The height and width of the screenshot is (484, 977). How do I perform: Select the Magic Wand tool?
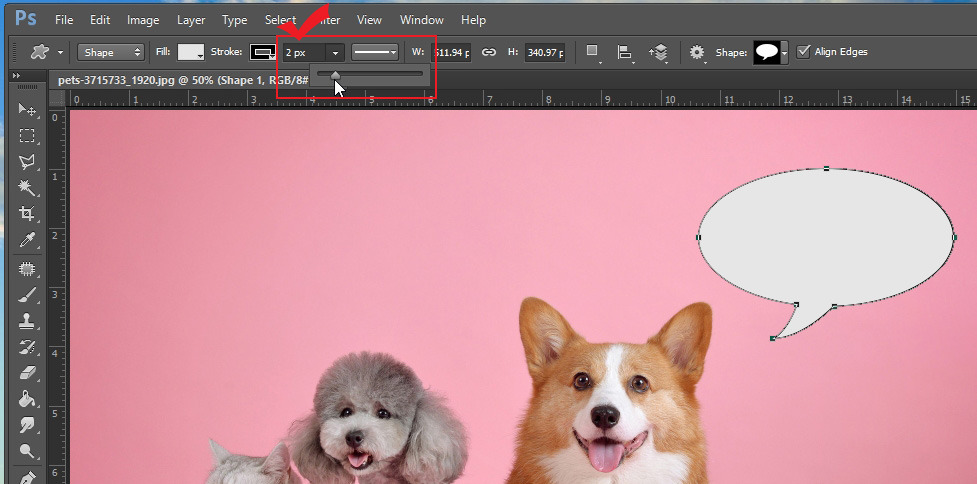pyautogui.click(x=26, y=187)
